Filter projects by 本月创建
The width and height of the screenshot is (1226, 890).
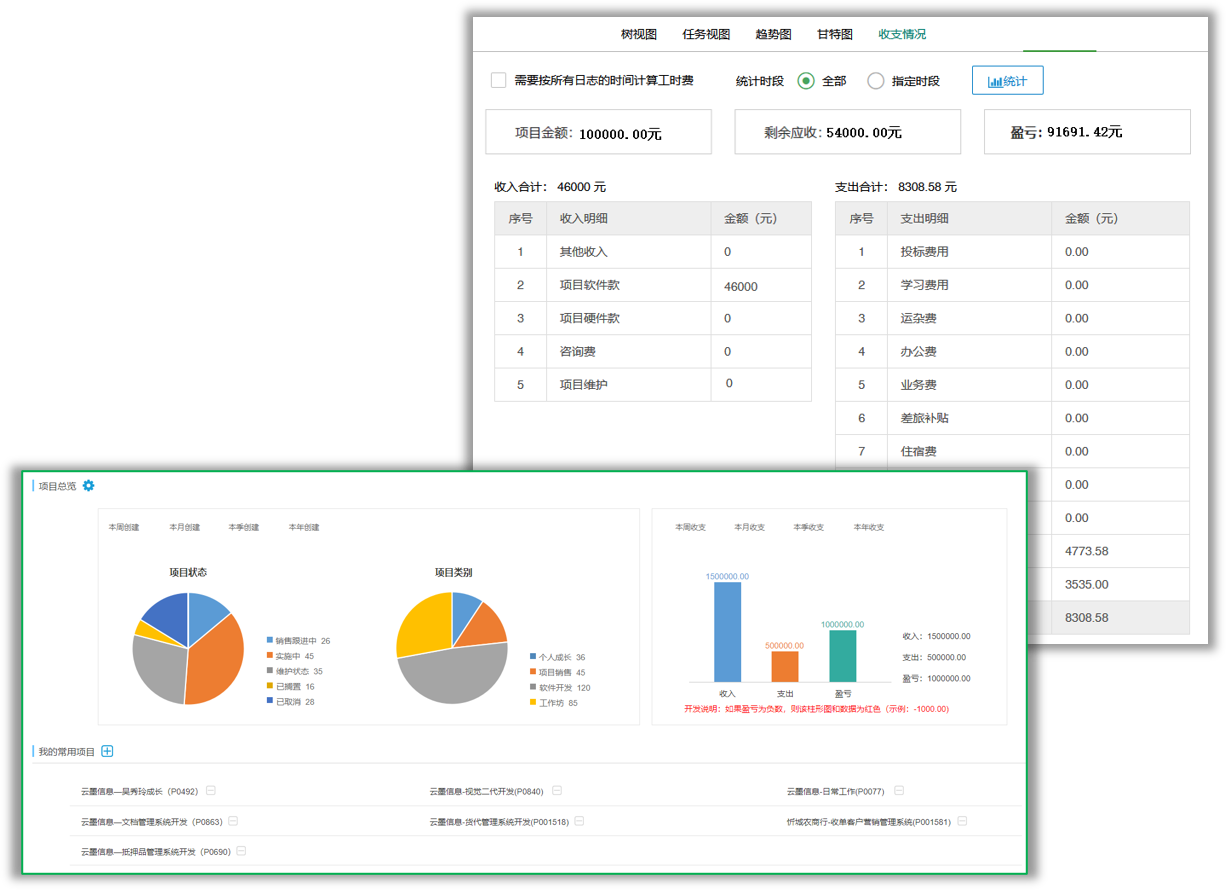[184, 527]
